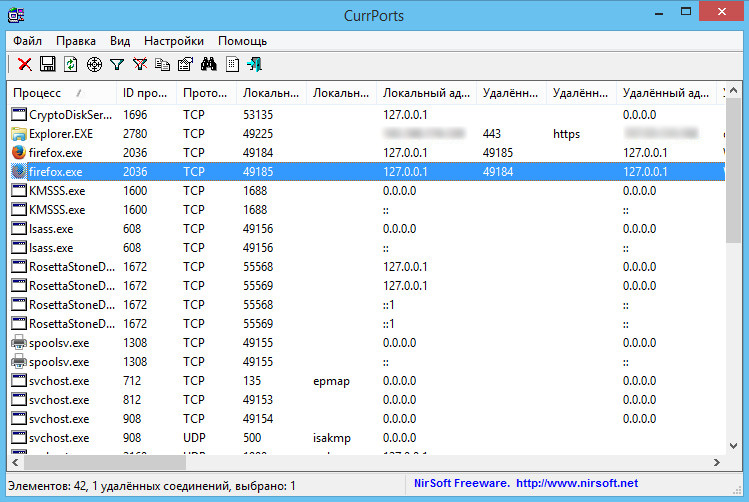Open the display filters funnel icon
The image size is (749, 502).
[117, 64]
